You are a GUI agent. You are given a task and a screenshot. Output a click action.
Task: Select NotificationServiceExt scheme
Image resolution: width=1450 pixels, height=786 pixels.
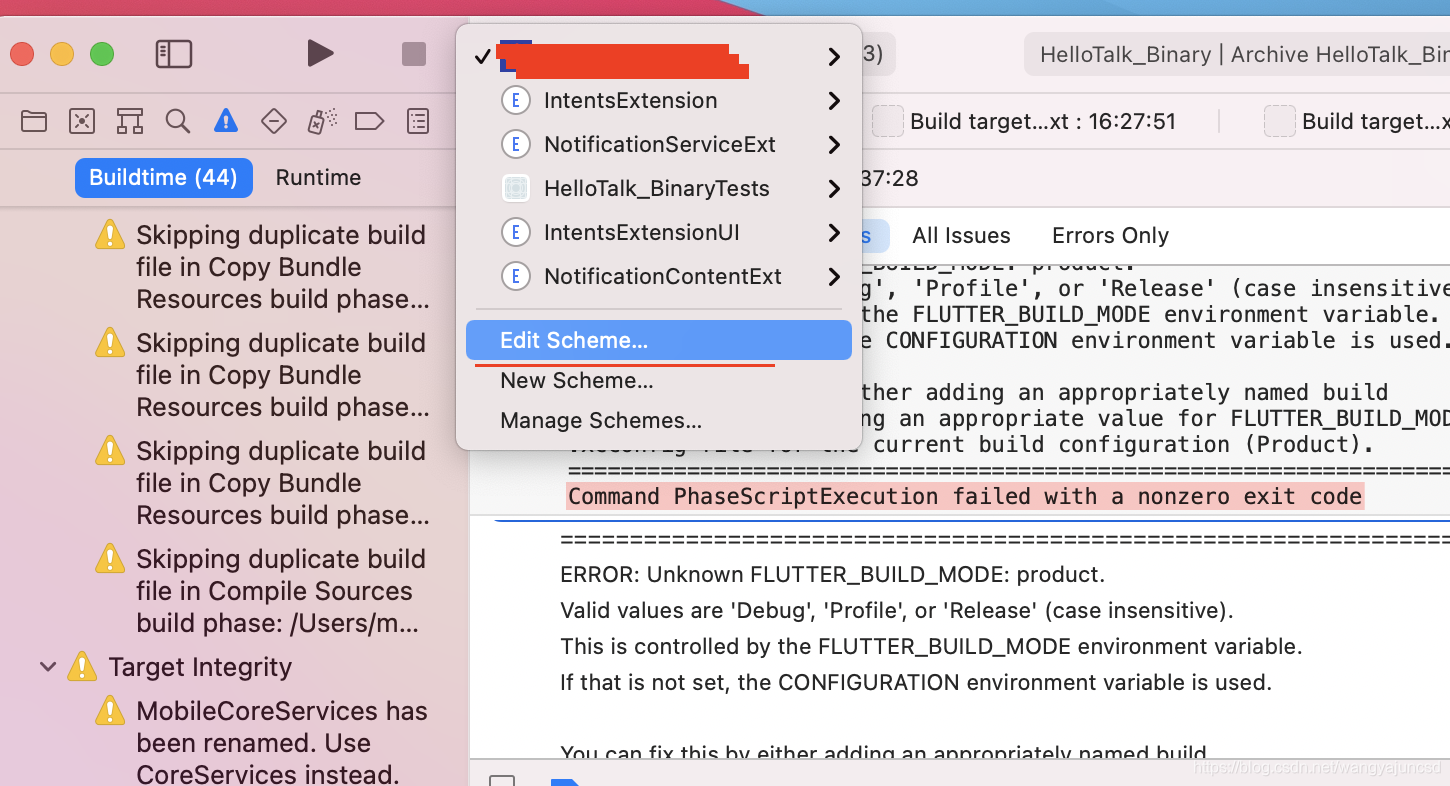point(660,144)
